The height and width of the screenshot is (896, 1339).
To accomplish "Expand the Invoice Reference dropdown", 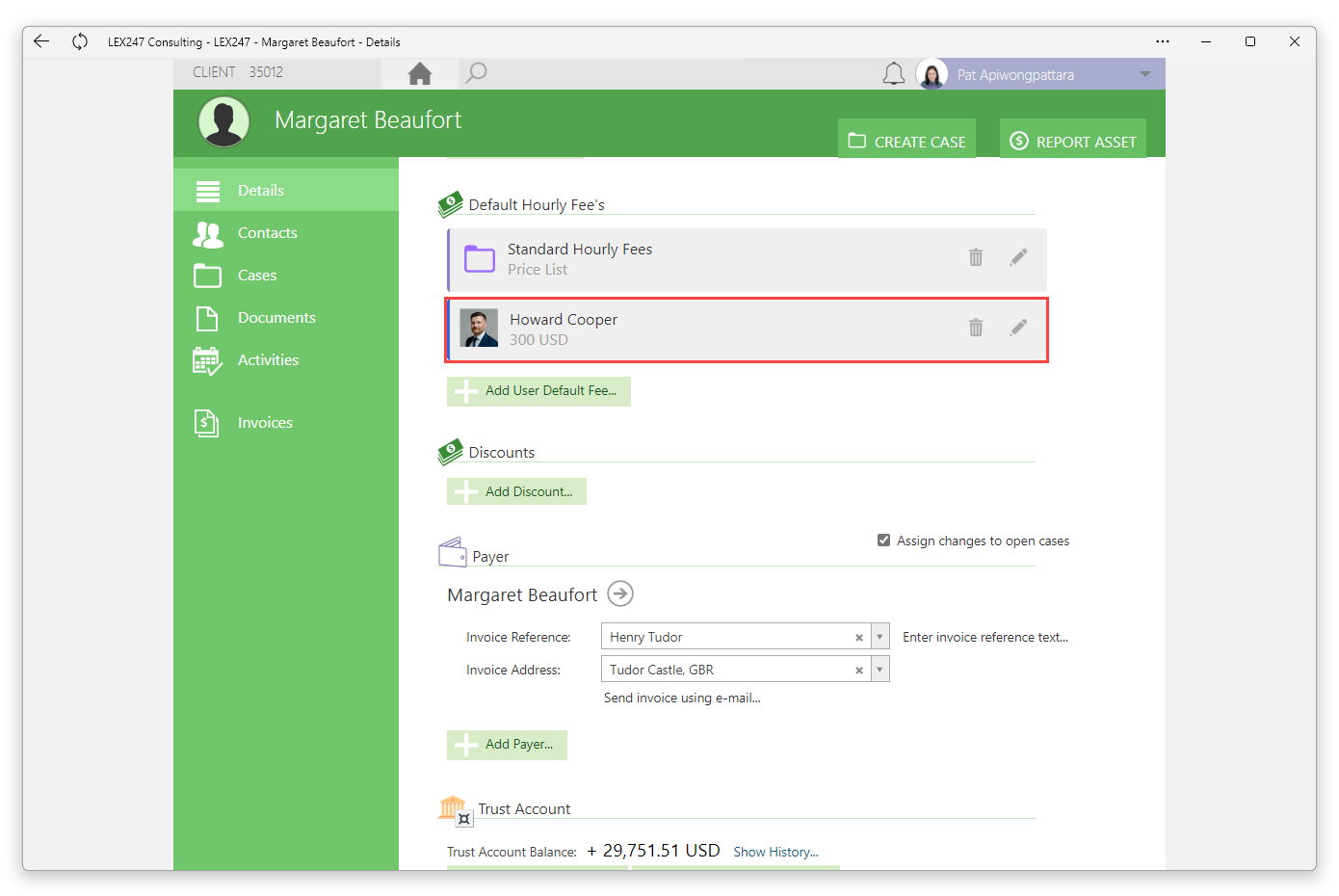I will click(x=880, y=637).
